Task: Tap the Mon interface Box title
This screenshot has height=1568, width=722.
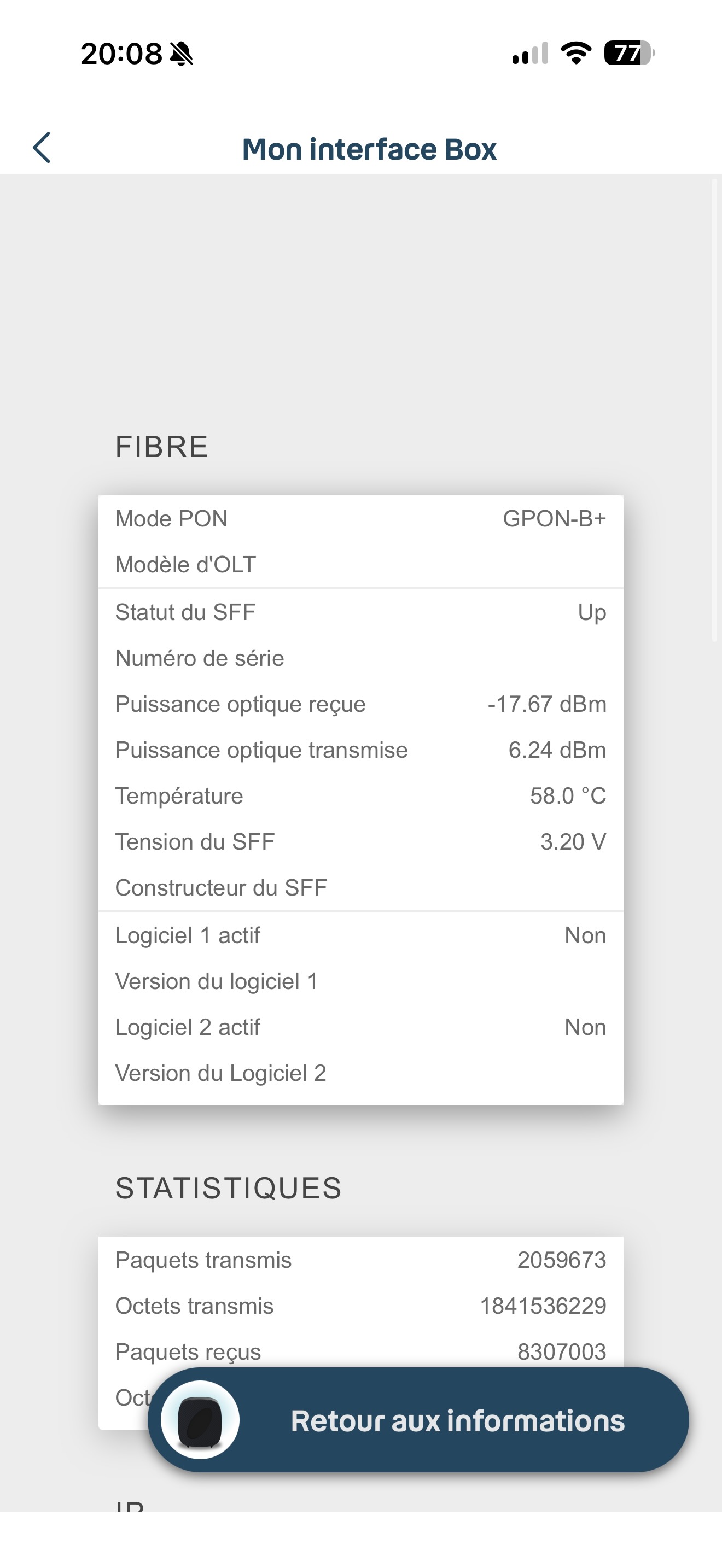Action: [x=370, y=149]
